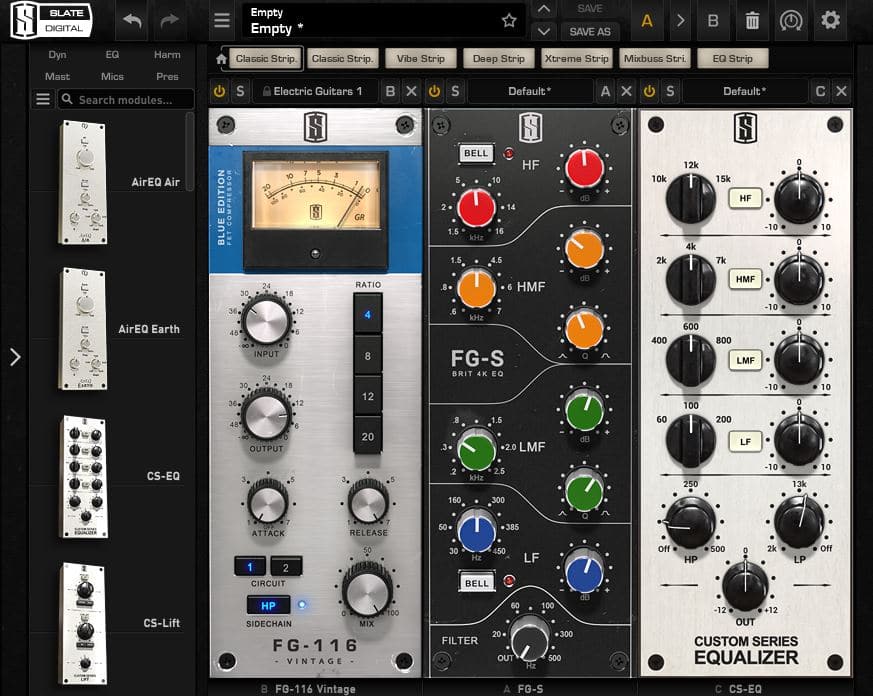Toggle the LF band button on CS-EQ
This screenshot has height=696, width=873.
pos(745,442)
